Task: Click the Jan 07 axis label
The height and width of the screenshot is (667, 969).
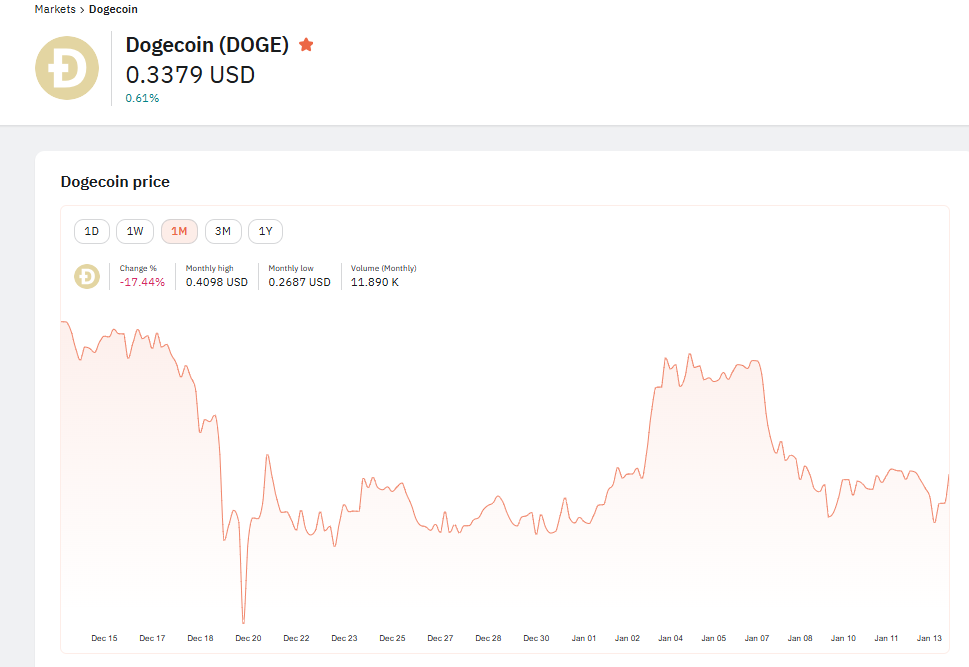Action: click(x=757, y=638)
